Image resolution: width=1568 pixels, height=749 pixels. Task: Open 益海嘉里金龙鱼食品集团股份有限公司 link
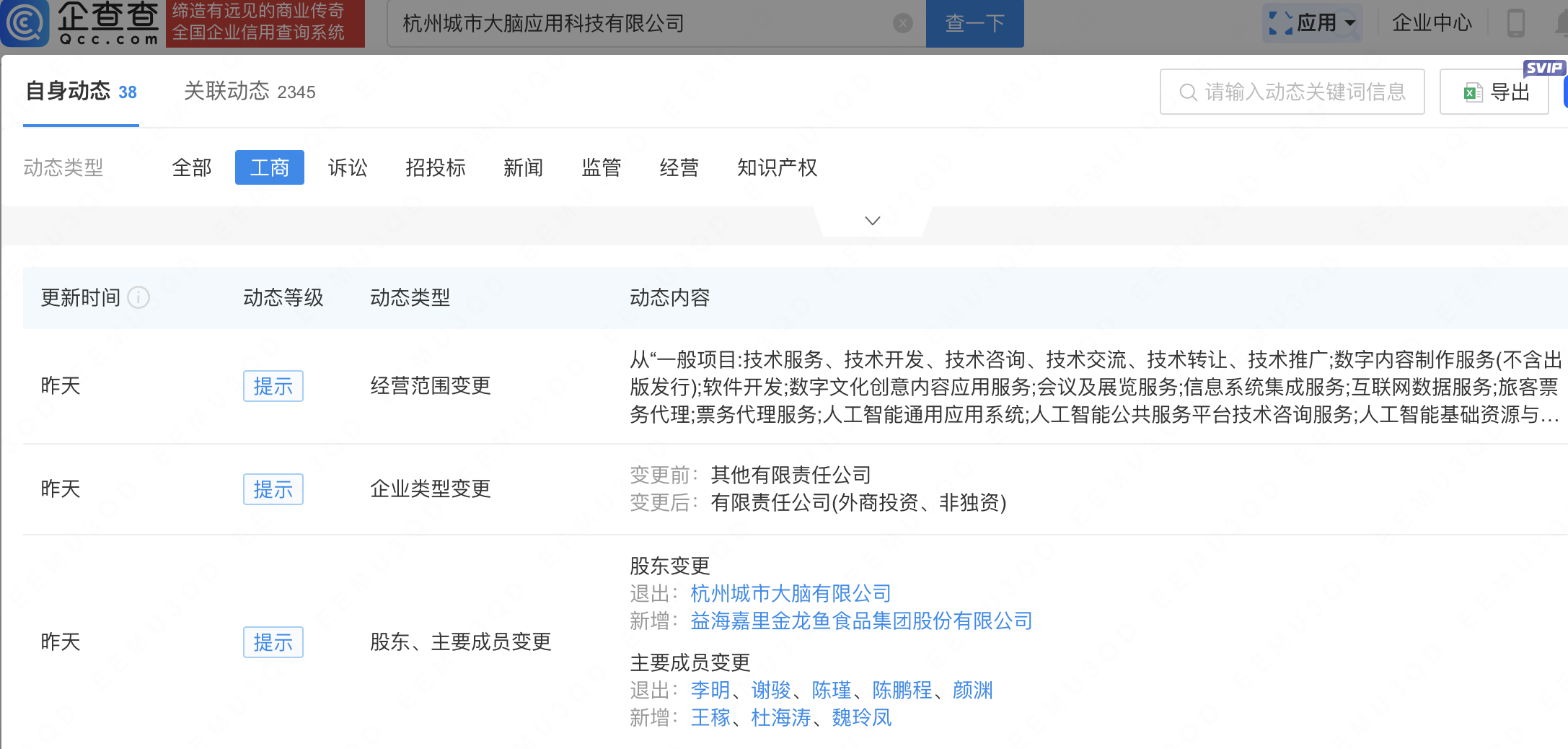click(861, 621)
